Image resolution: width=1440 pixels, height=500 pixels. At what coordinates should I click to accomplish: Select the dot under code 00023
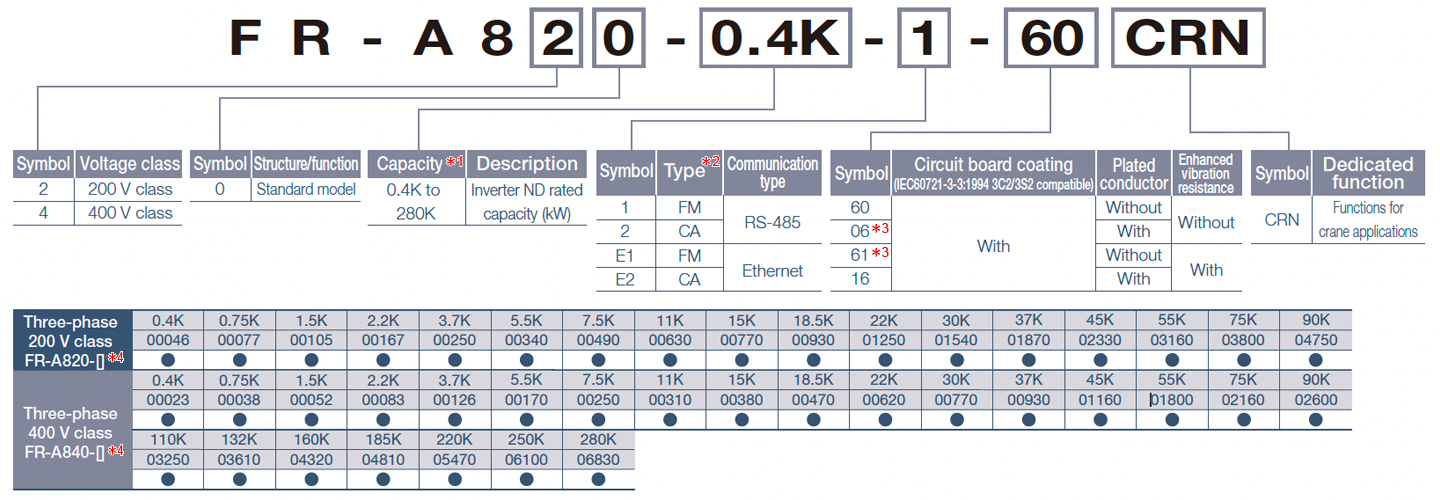(167, 419)
